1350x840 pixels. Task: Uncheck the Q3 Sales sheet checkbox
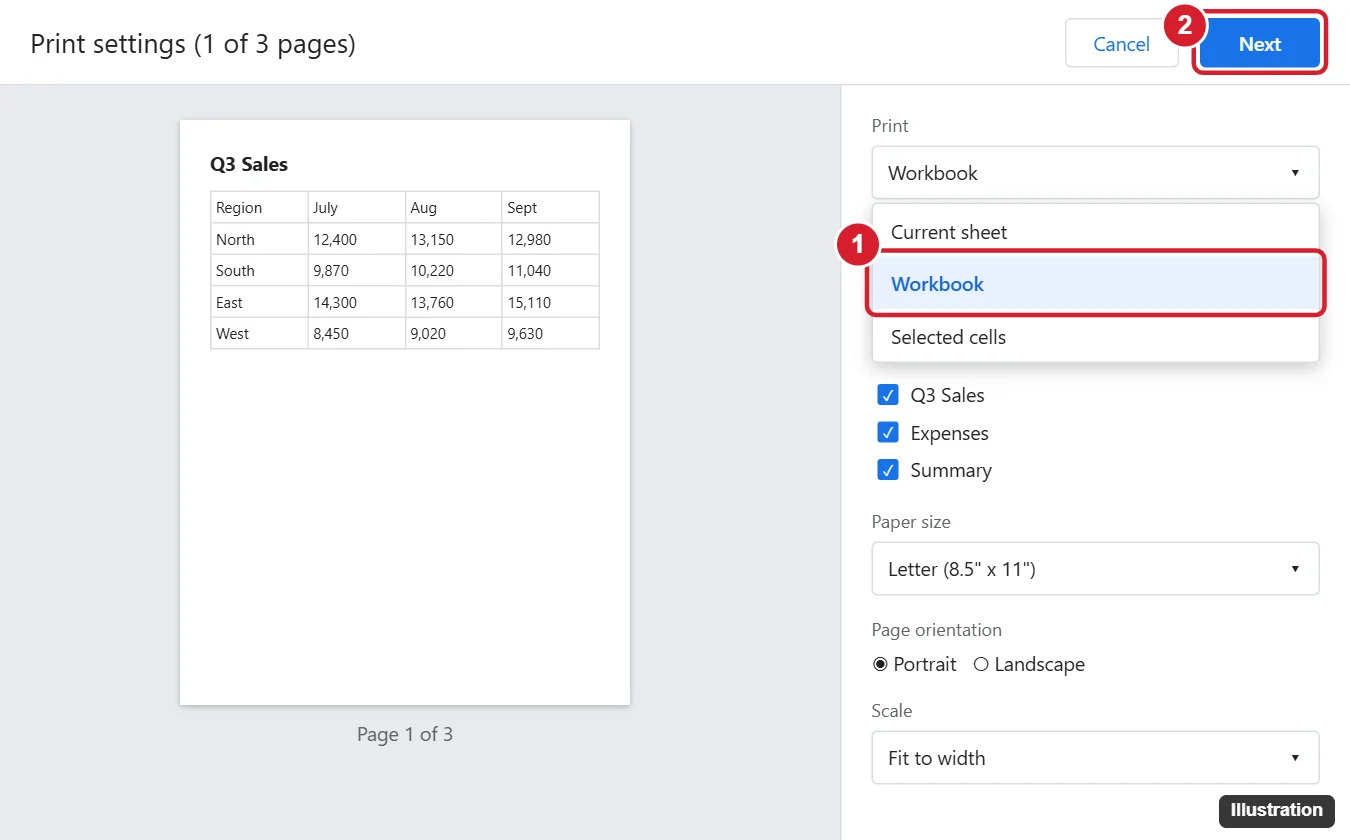888,395
